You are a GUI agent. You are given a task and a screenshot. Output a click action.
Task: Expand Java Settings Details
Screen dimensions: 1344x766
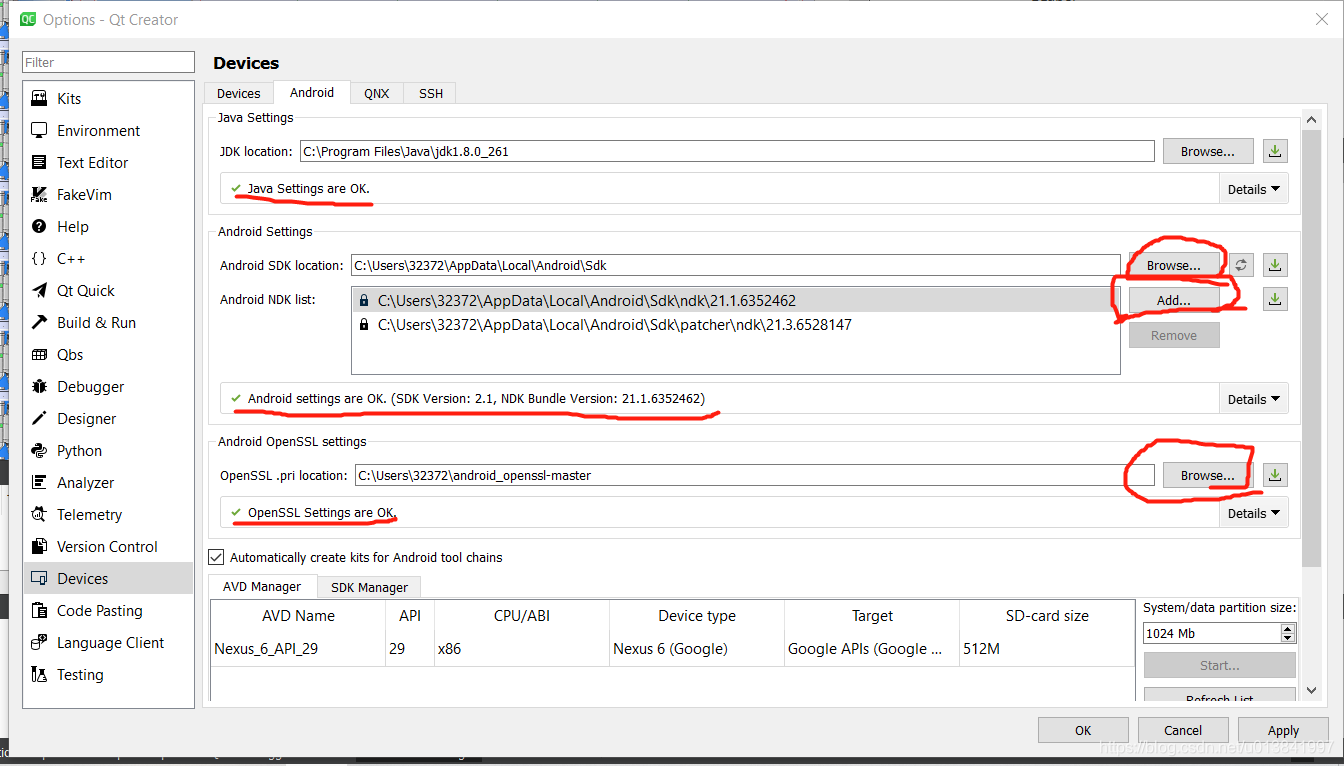click(1254, 189)
